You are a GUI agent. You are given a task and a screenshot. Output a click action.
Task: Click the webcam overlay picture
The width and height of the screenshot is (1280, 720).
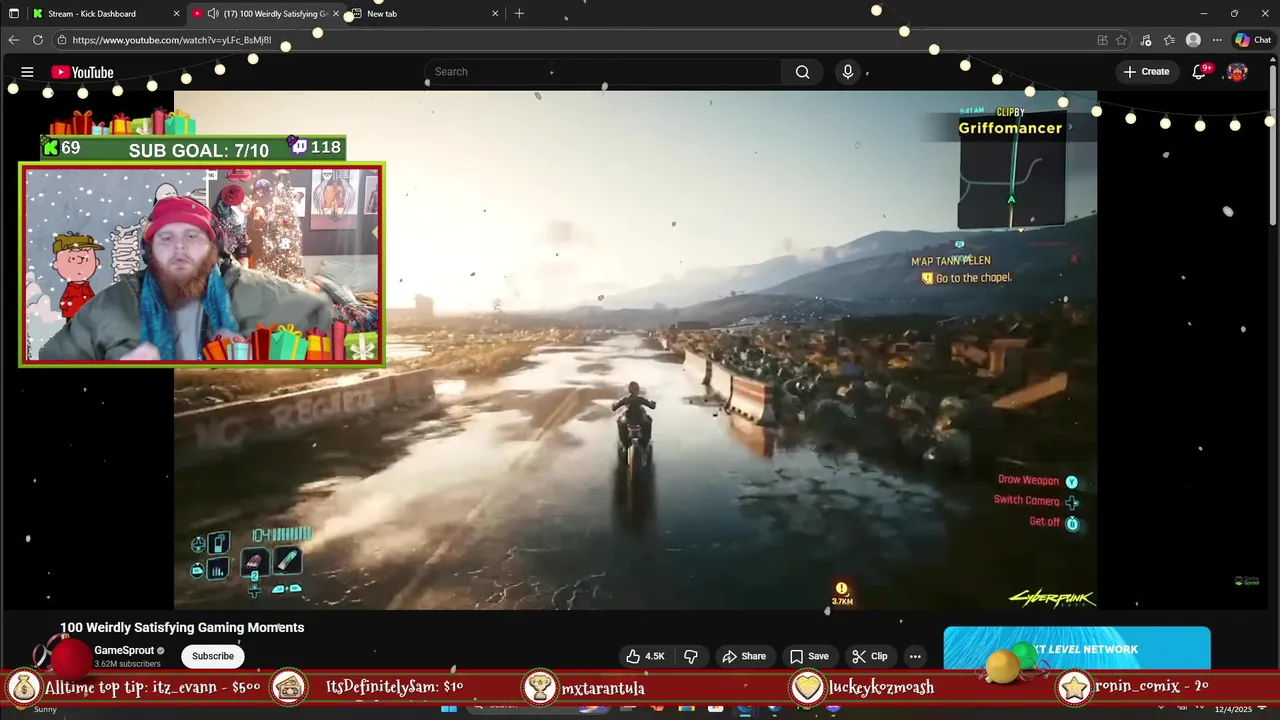(202, 264)
